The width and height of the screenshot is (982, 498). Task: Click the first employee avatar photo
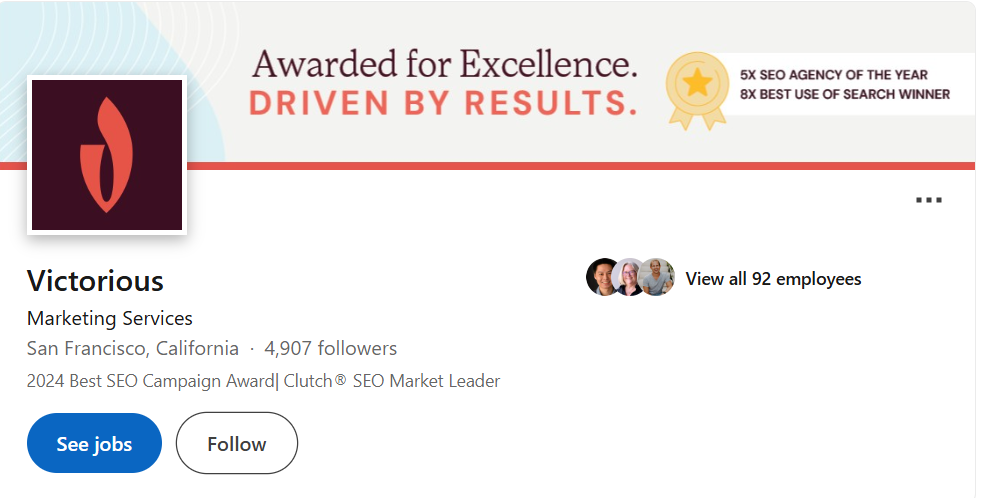coord(602,278)
